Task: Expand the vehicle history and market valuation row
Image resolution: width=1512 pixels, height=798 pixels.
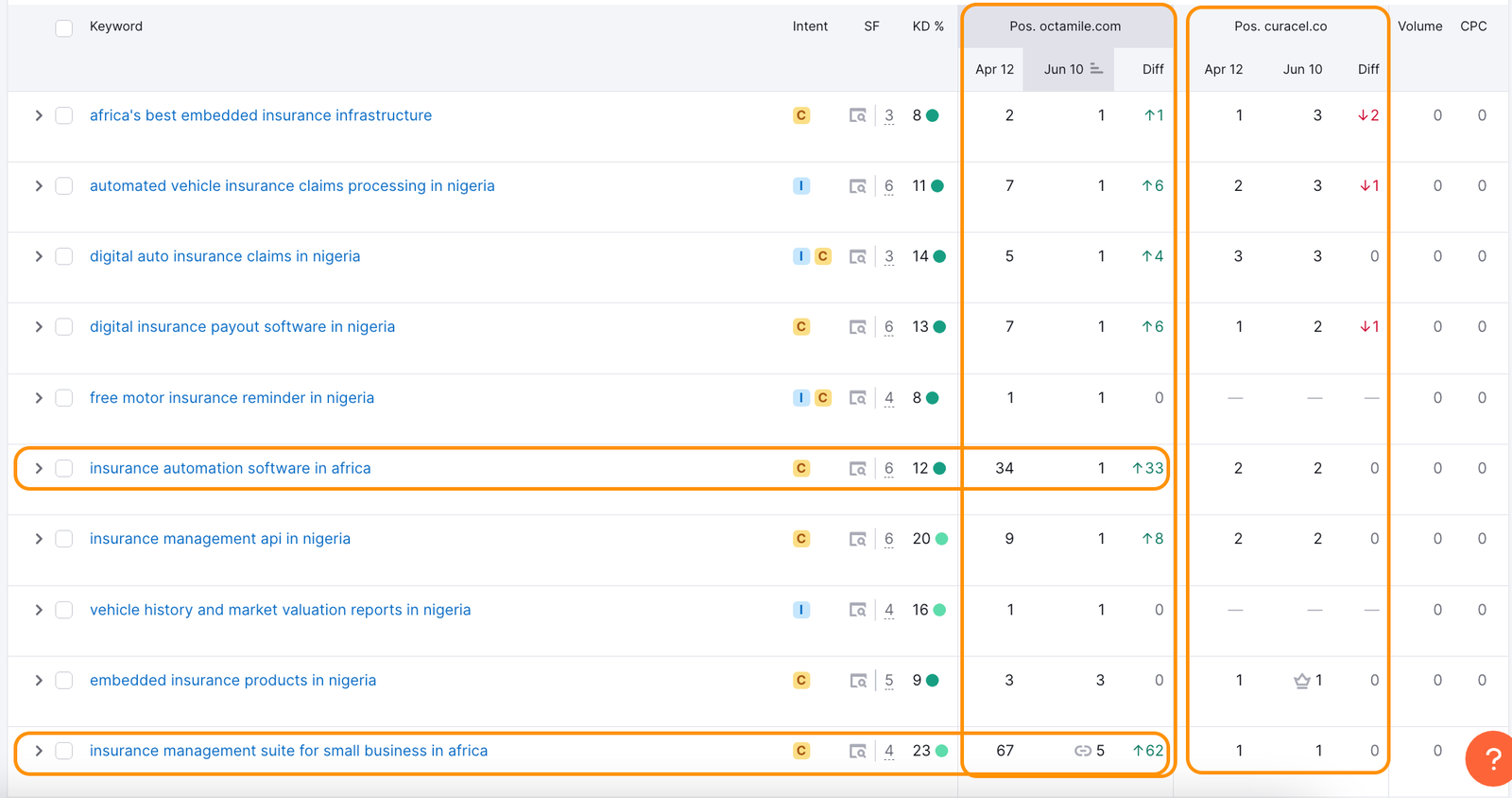Action: click(x=39, y=610)
